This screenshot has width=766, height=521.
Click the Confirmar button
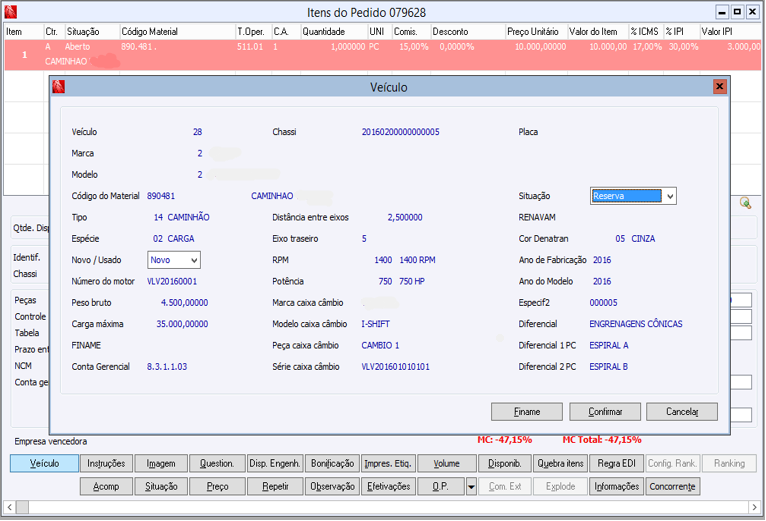coord(605,412)
